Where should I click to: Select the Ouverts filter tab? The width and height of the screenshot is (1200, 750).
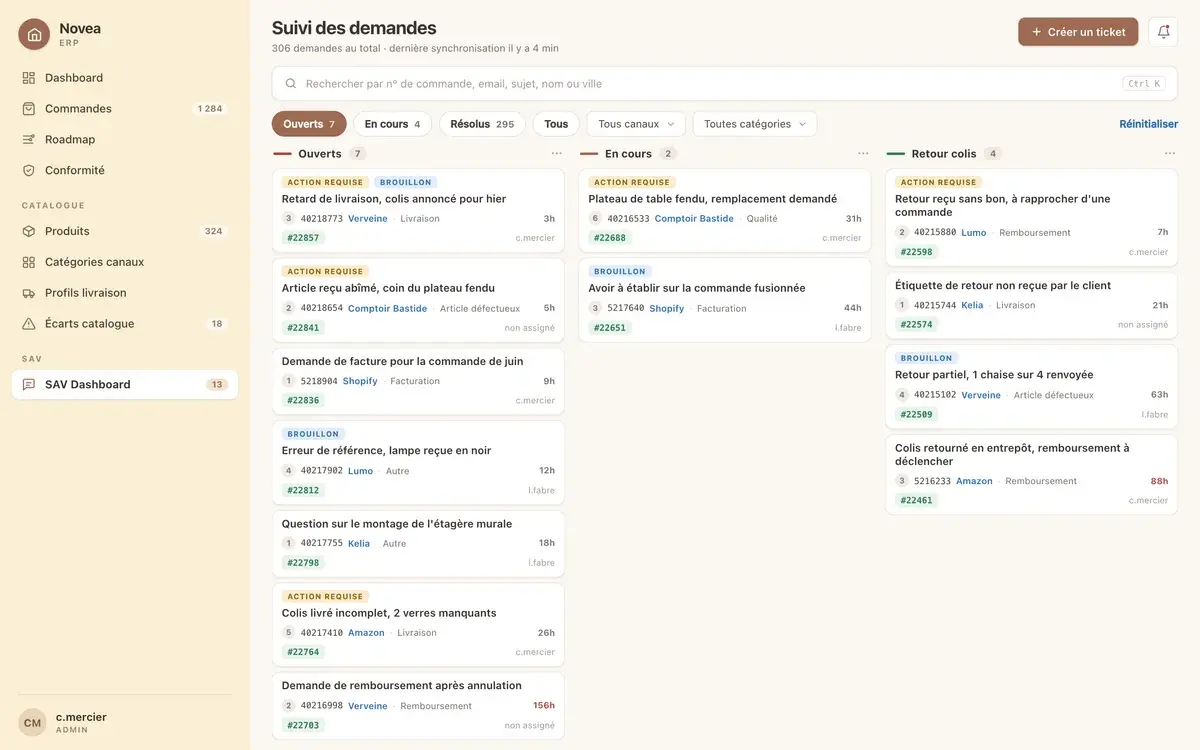309,124
